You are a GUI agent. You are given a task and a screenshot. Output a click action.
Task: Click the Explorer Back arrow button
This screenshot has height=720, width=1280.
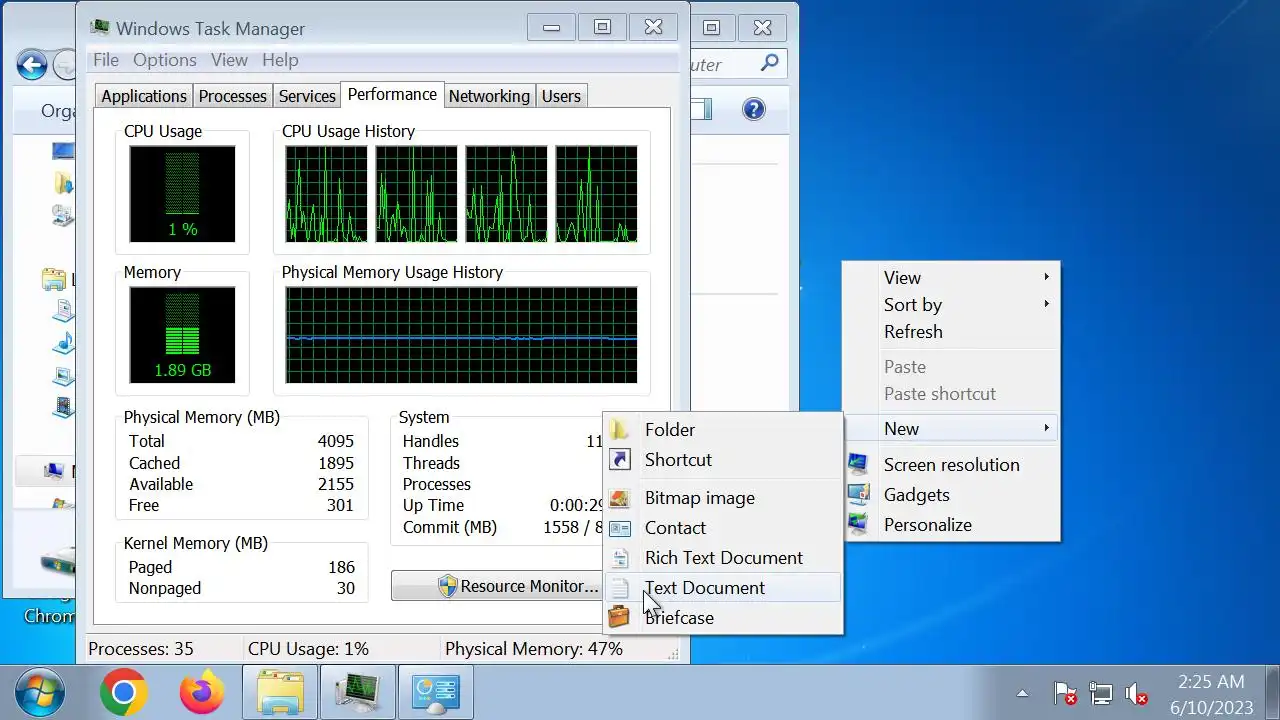point(32,66)
